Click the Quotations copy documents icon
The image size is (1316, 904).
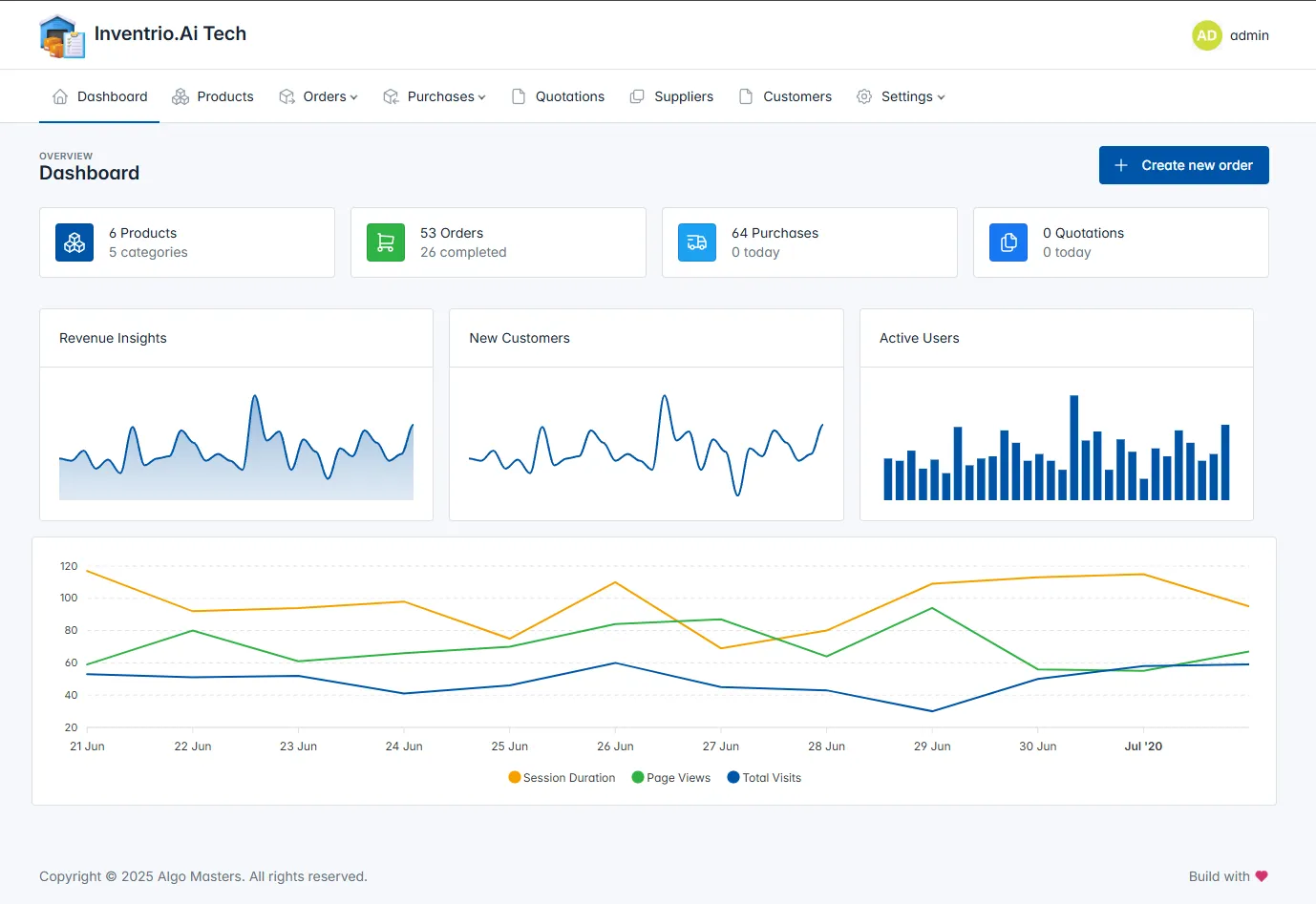pos(1008,242)
